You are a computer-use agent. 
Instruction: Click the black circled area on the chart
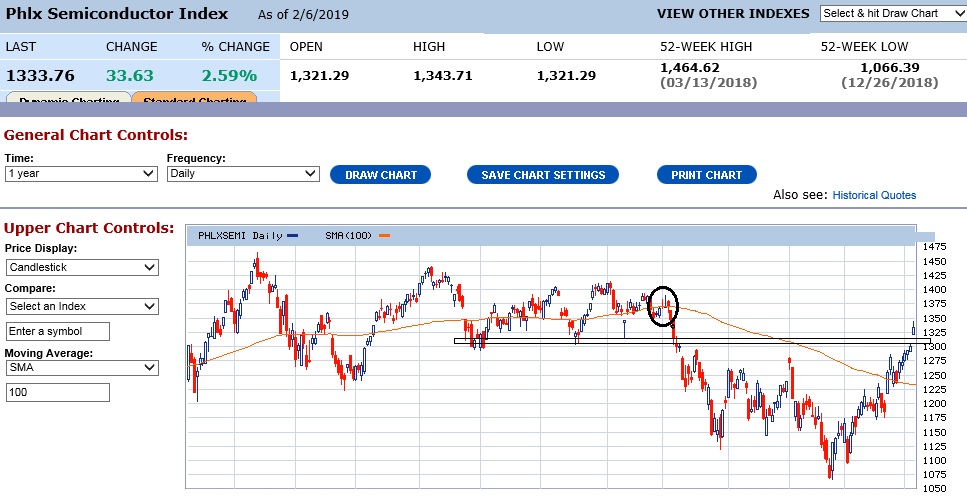(663, 305)
